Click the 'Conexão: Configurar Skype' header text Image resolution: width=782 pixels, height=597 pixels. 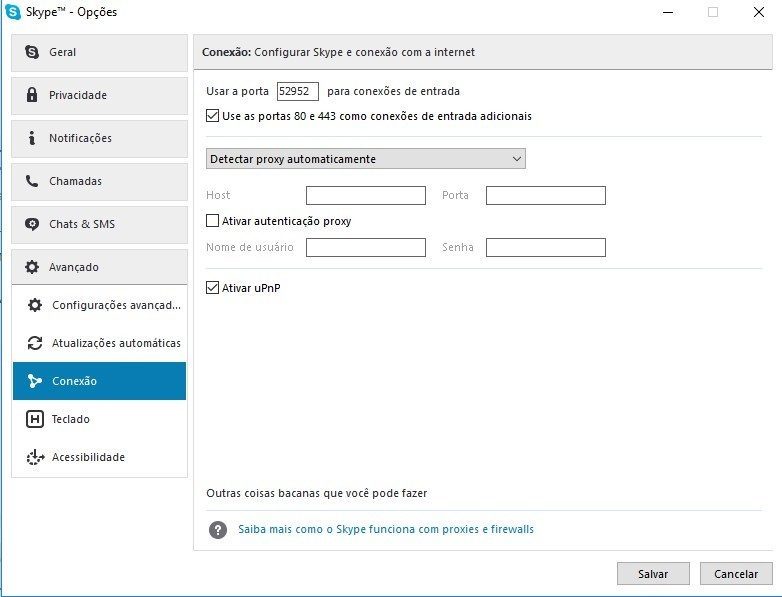pos(338,52)
